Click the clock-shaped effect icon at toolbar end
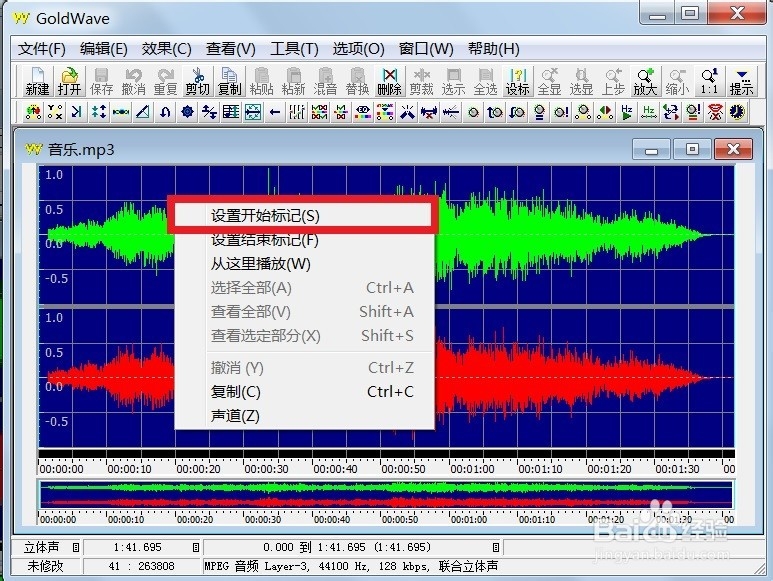Viewport: 773px width, 581px height. (738, 112)
